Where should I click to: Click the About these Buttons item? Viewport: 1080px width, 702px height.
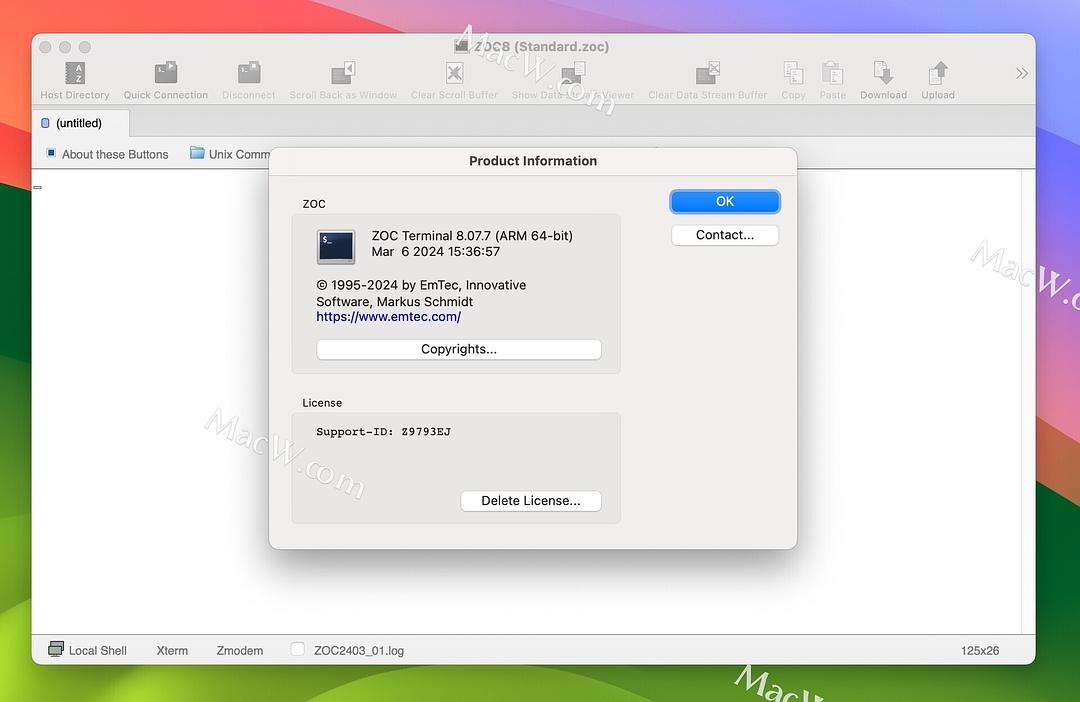(107, 154)
